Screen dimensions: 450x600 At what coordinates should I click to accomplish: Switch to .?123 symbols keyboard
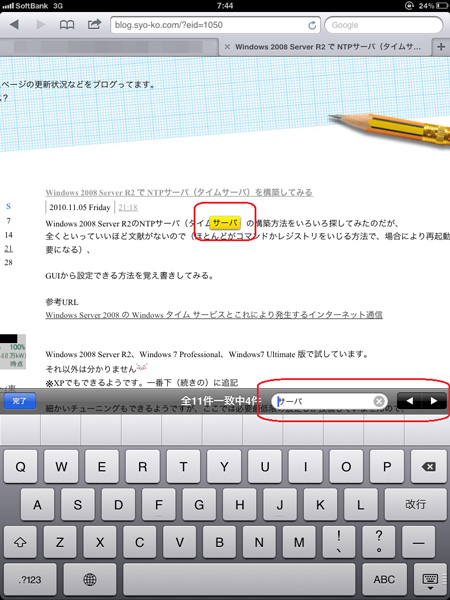30,580
